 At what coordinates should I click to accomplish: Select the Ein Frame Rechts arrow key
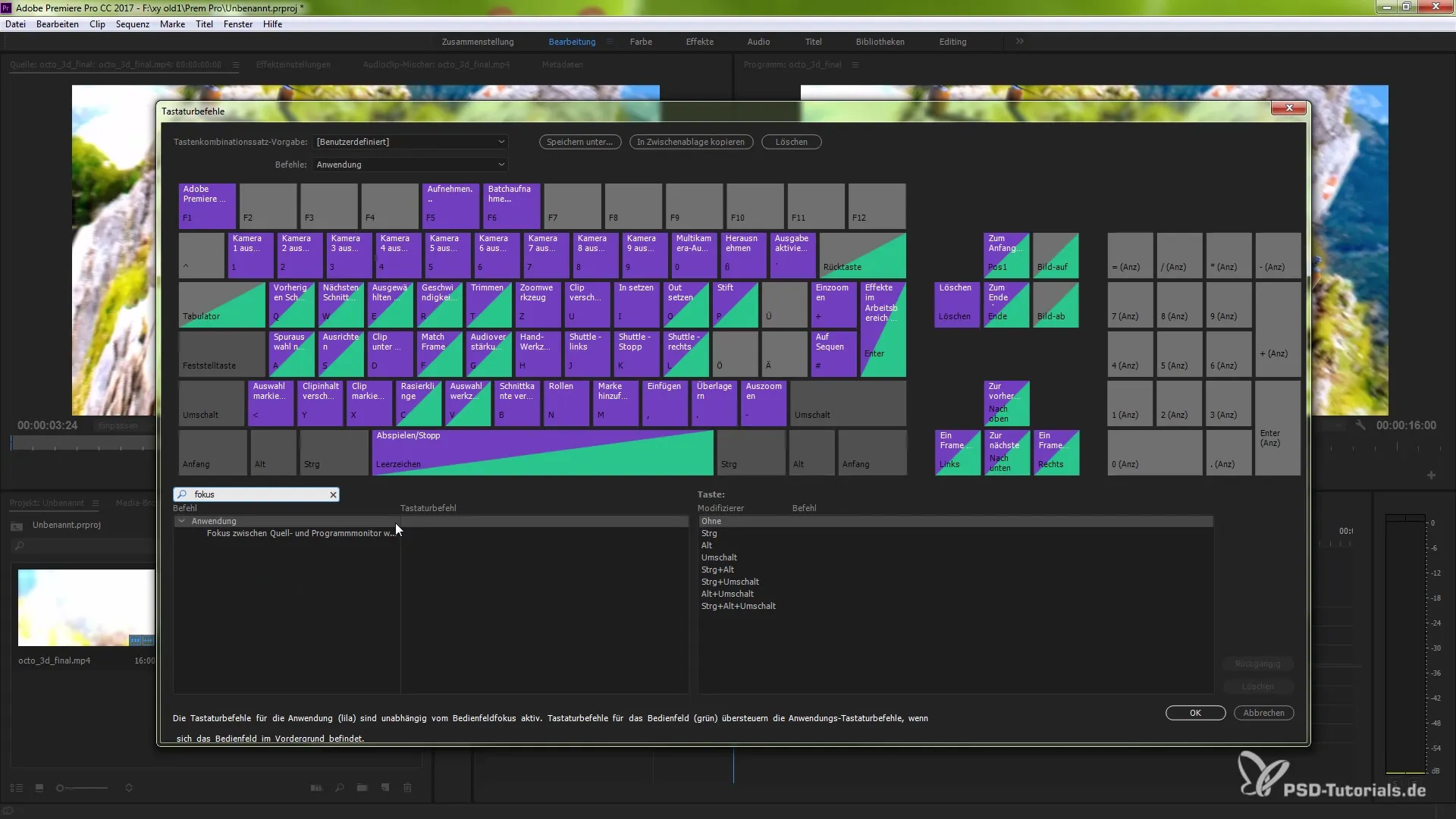point(1056,453)
